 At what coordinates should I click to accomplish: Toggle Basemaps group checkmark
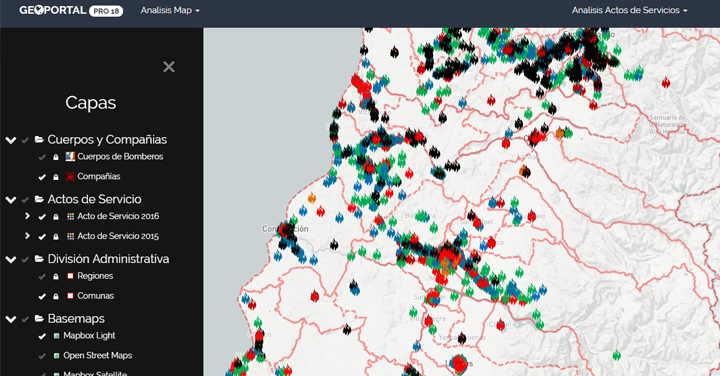(x=25, y=319)
